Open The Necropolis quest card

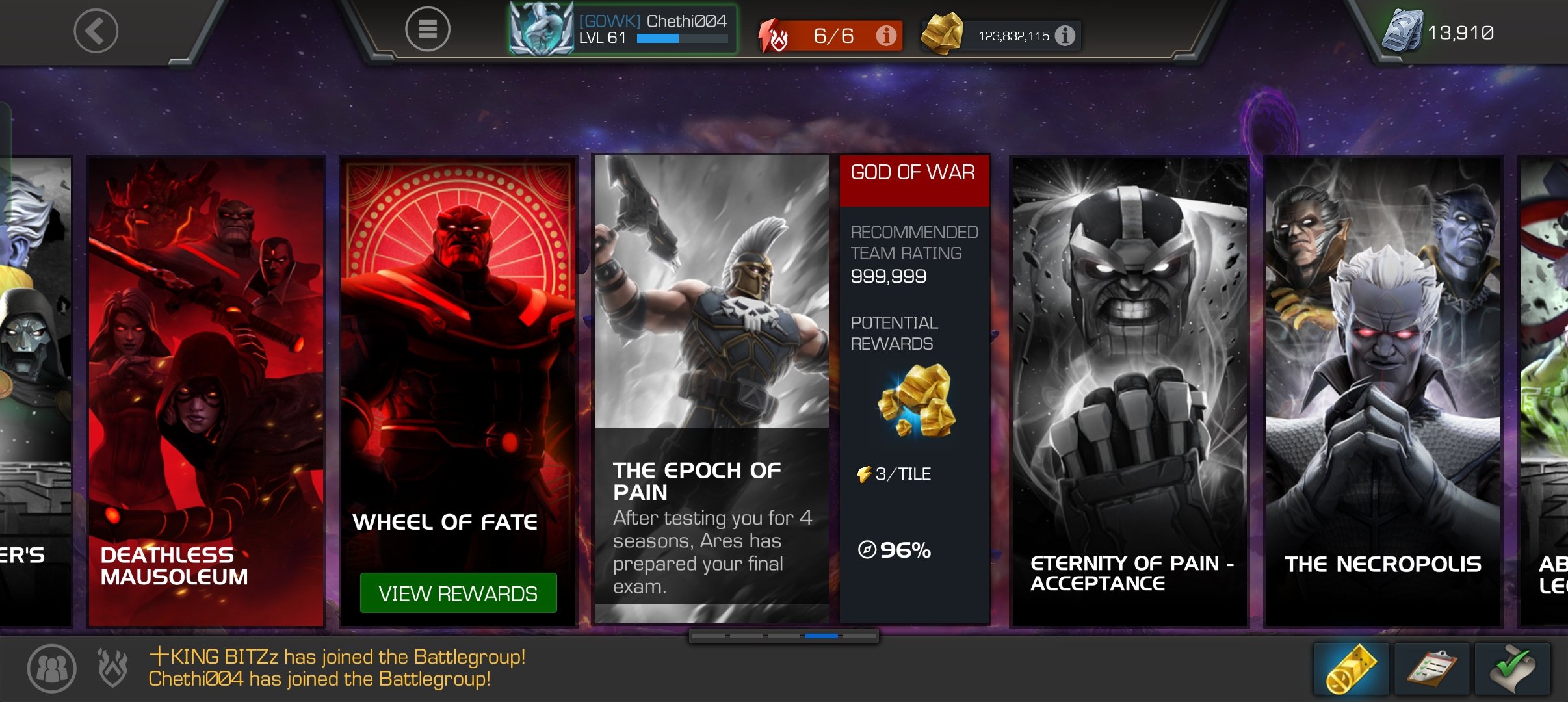(1383, 391)
